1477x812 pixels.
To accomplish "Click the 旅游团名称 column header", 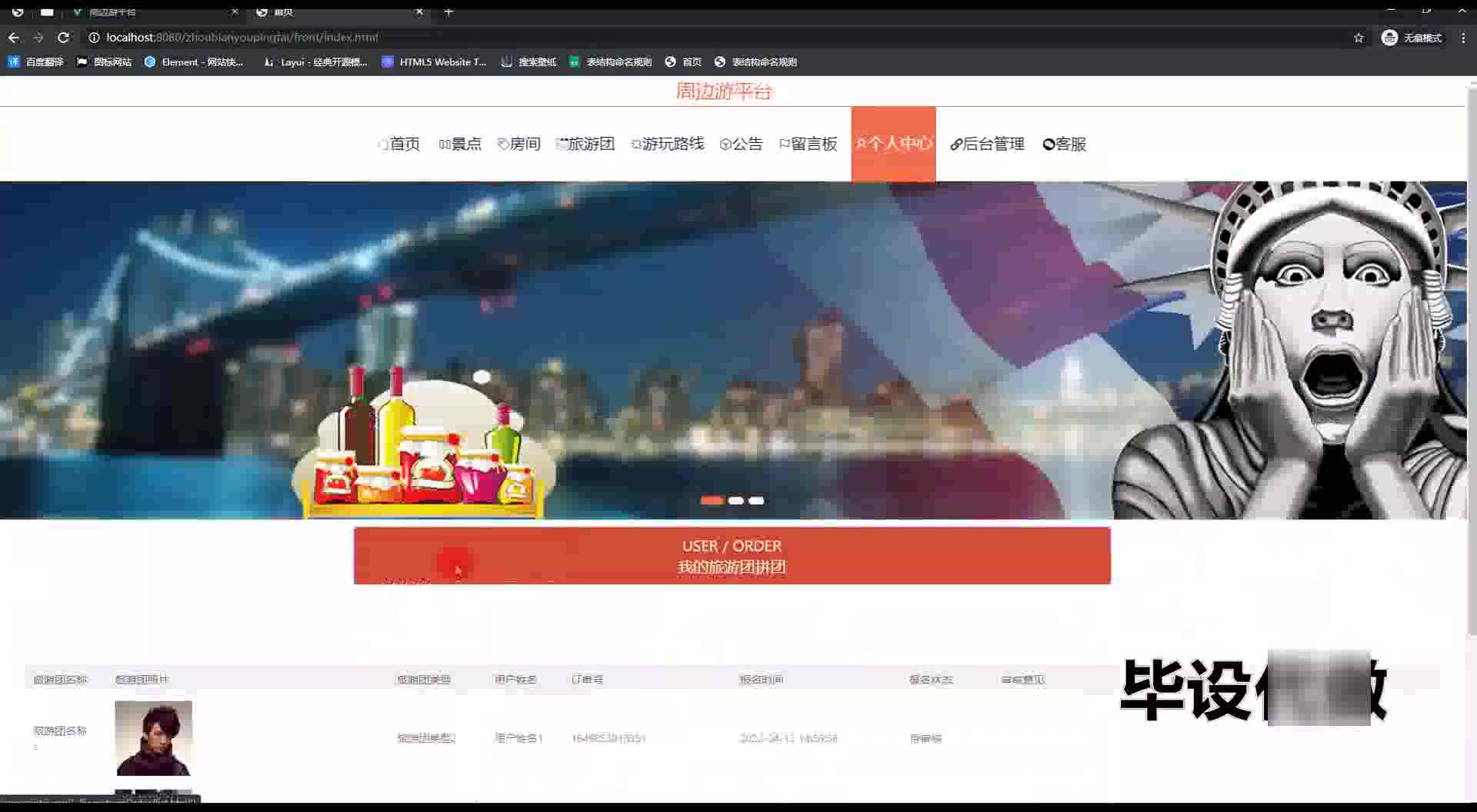I will (x=60, y=680).
